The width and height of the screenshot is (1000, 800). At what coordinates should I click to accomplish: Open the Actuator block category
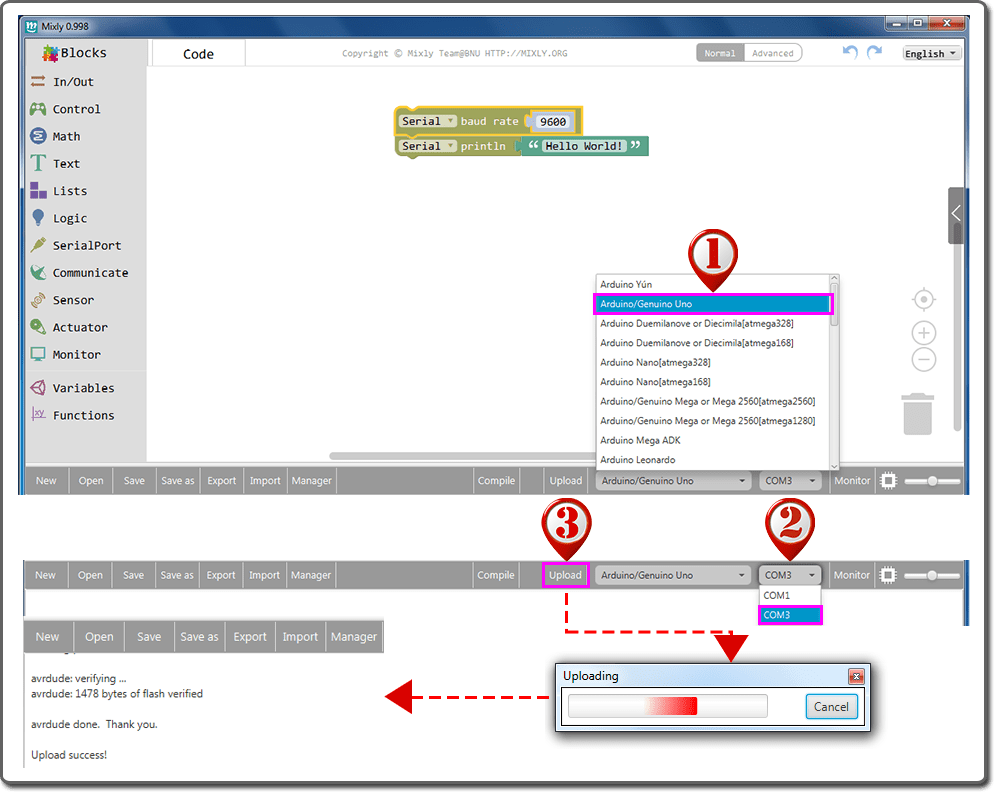80,328
